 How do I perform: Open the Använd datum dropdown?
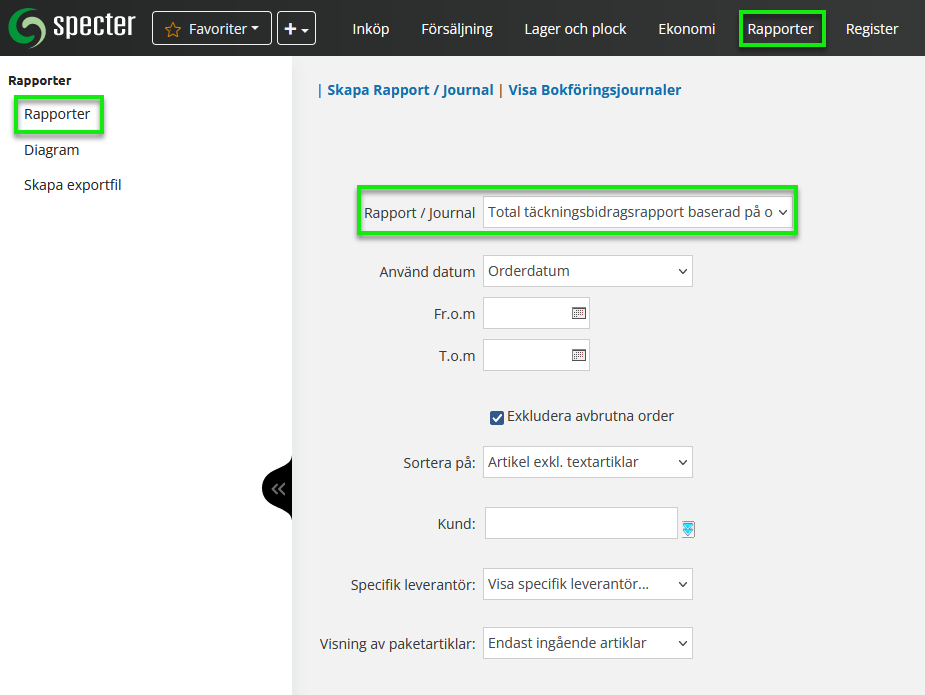(x=587, y=271)
